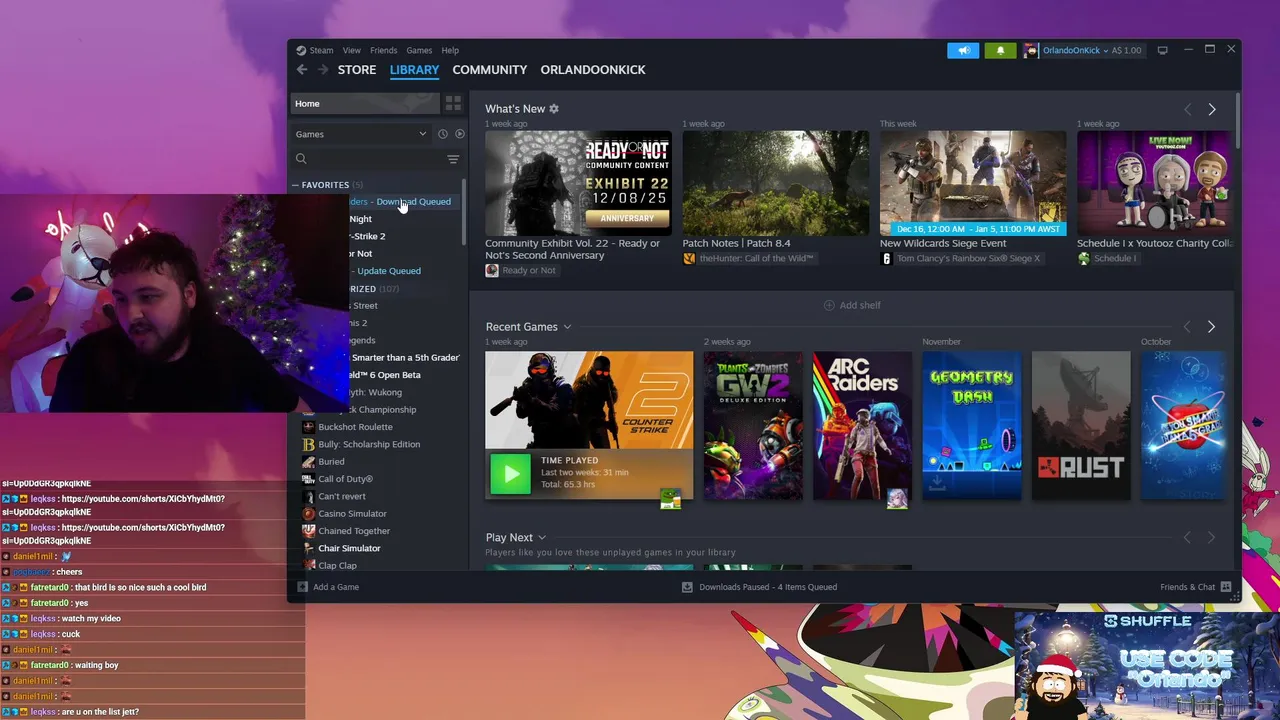The width and height of the screenshot is (1280, 720).
Task: Click the Smarter than a 5th Grader entry
Action: coord(406,358)
